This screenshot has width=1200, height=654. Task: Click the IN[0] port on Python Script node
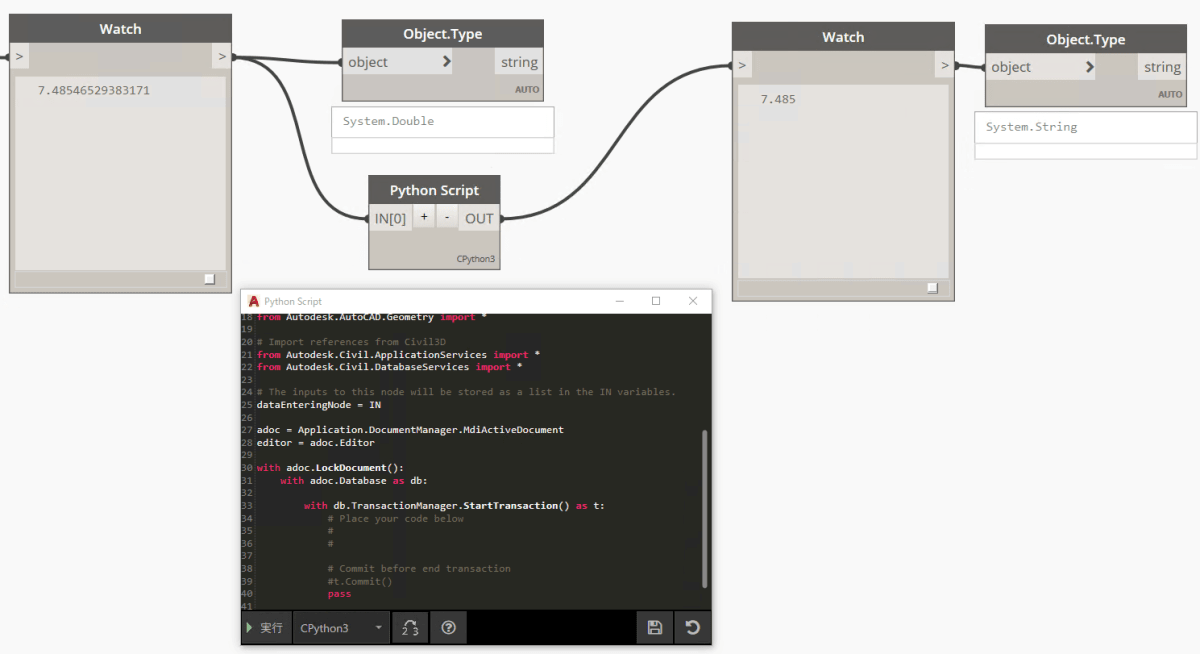[x=390, y=218]
